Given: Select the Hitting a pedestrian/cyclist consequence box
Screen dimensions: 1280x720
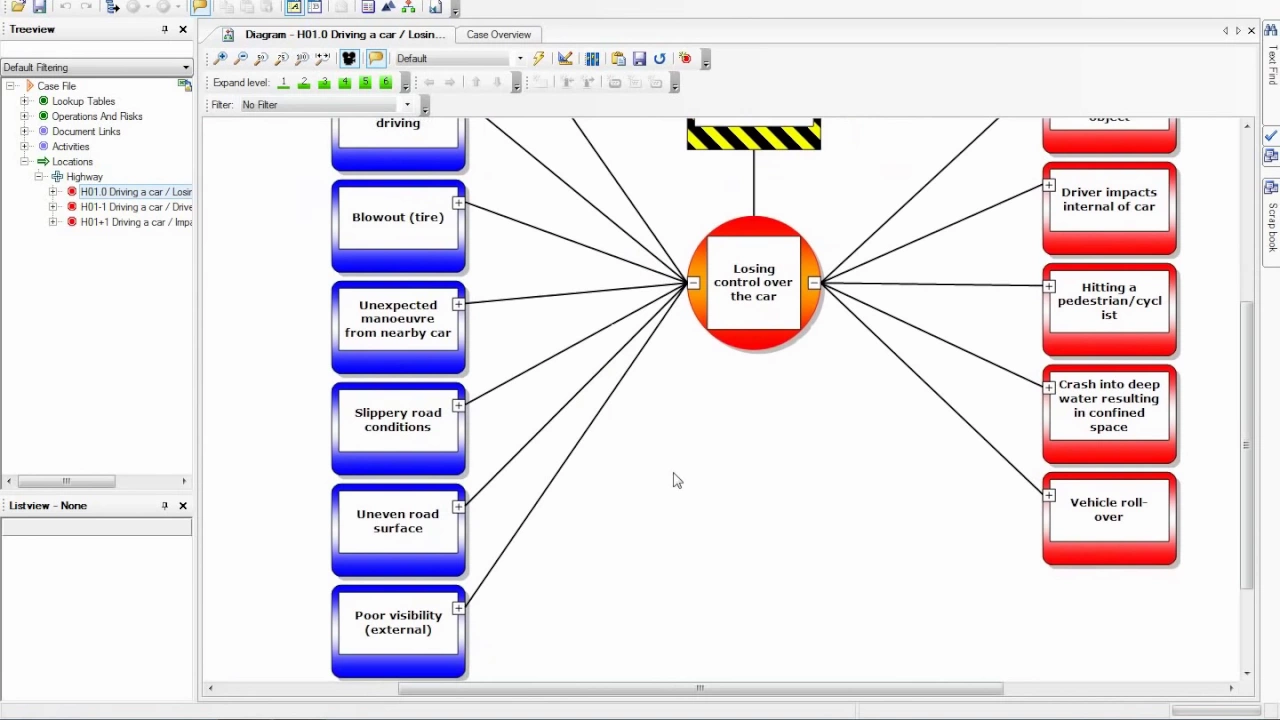Looking at the screenshot, I should click(1109, 310).
